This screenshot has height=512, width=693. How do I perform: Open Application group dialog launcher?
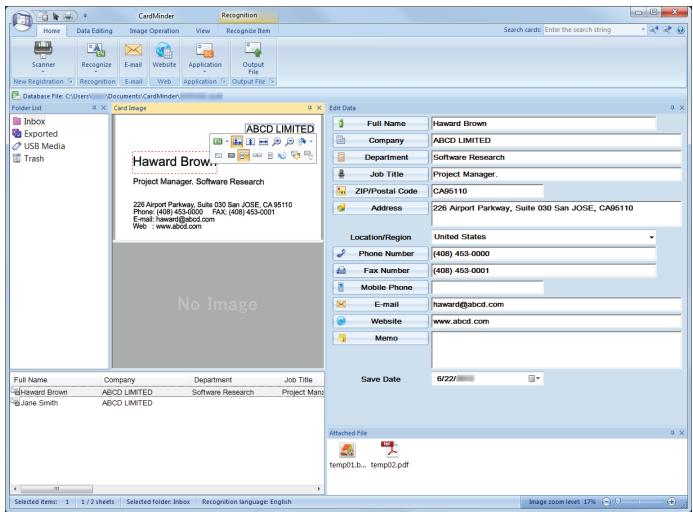223,82
